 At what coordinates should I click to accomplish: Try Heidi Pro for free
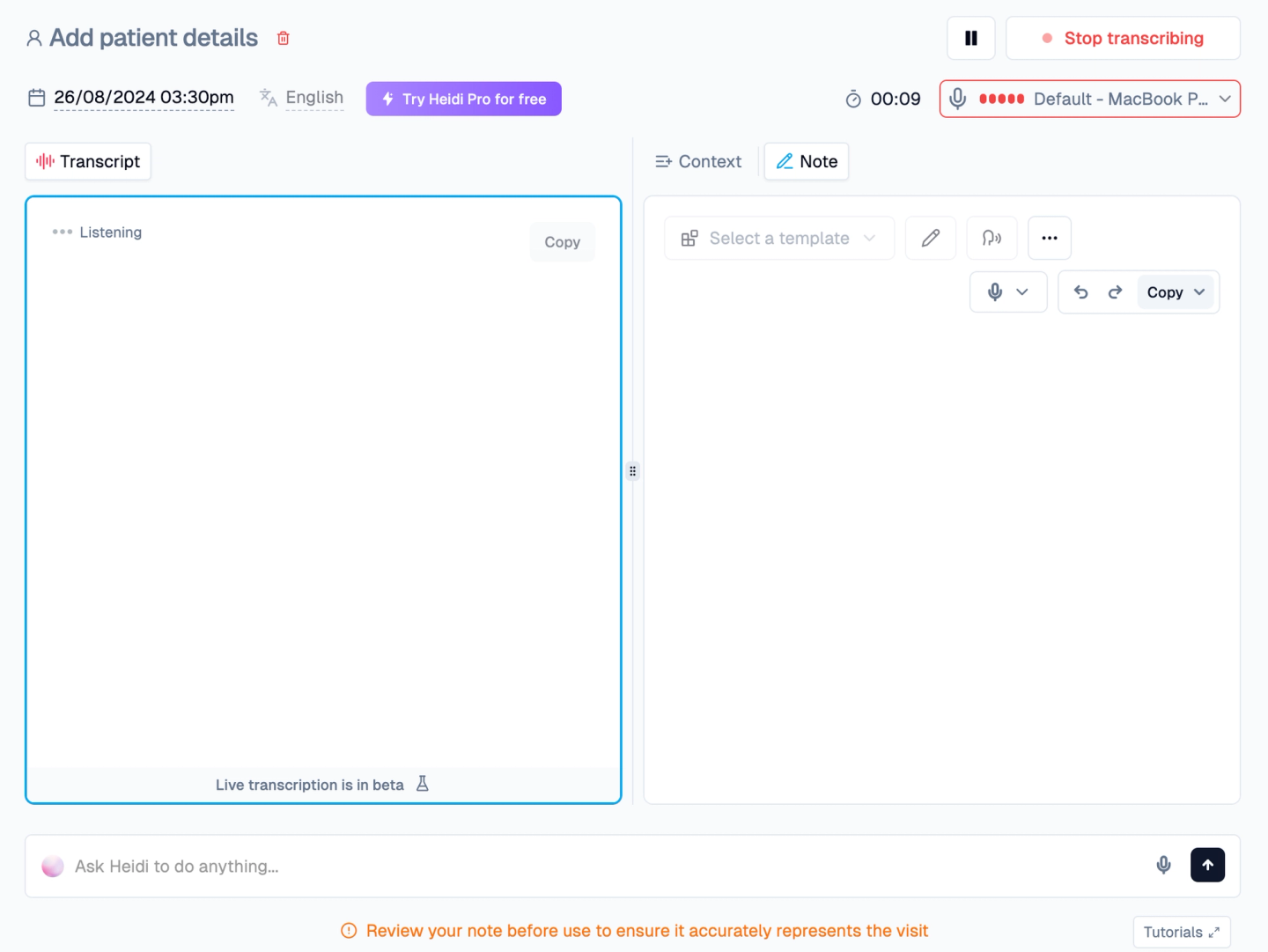pos(463,99)
